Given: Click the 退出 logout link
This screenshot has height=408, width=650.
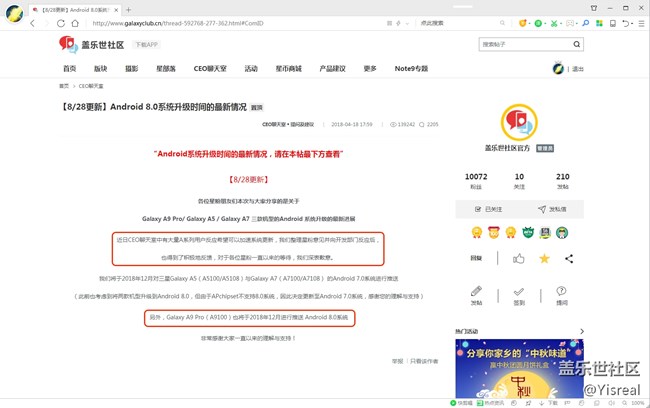Looking at the screenshot, I should pyautogui.click(x=578, y=69).
